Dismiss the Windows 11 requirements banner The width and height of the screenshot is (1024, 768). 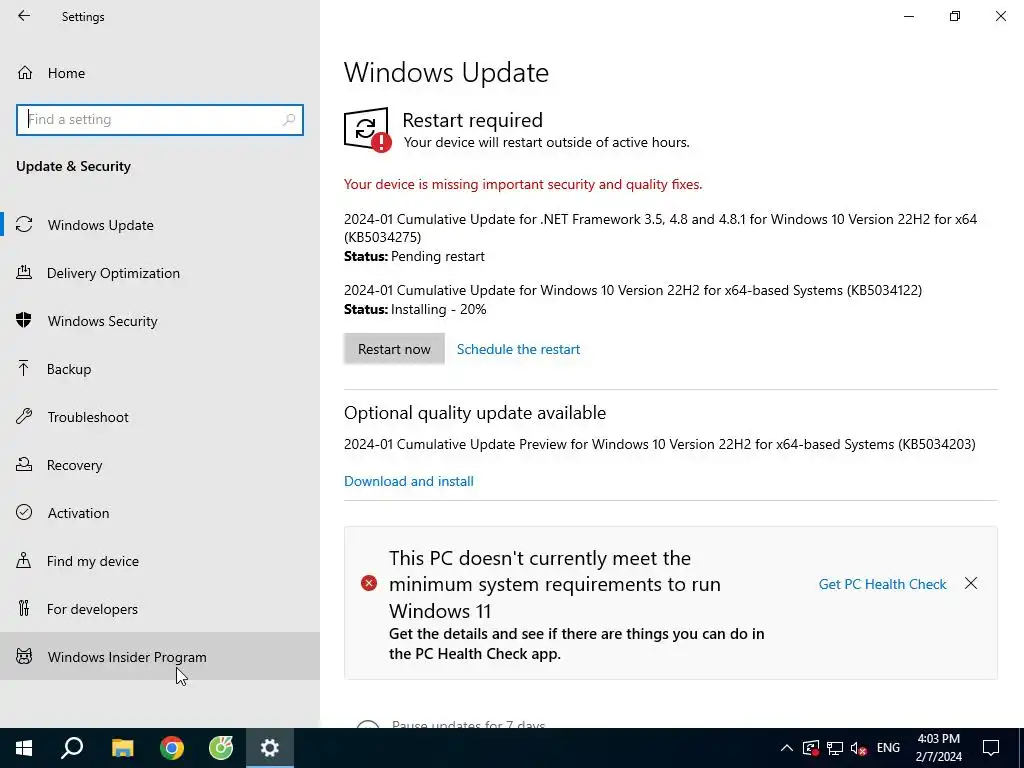(x=971, y=583)
